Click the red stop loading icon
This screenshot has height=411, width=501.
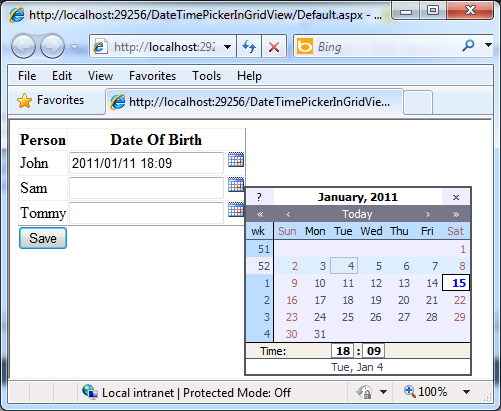point(274,47)
